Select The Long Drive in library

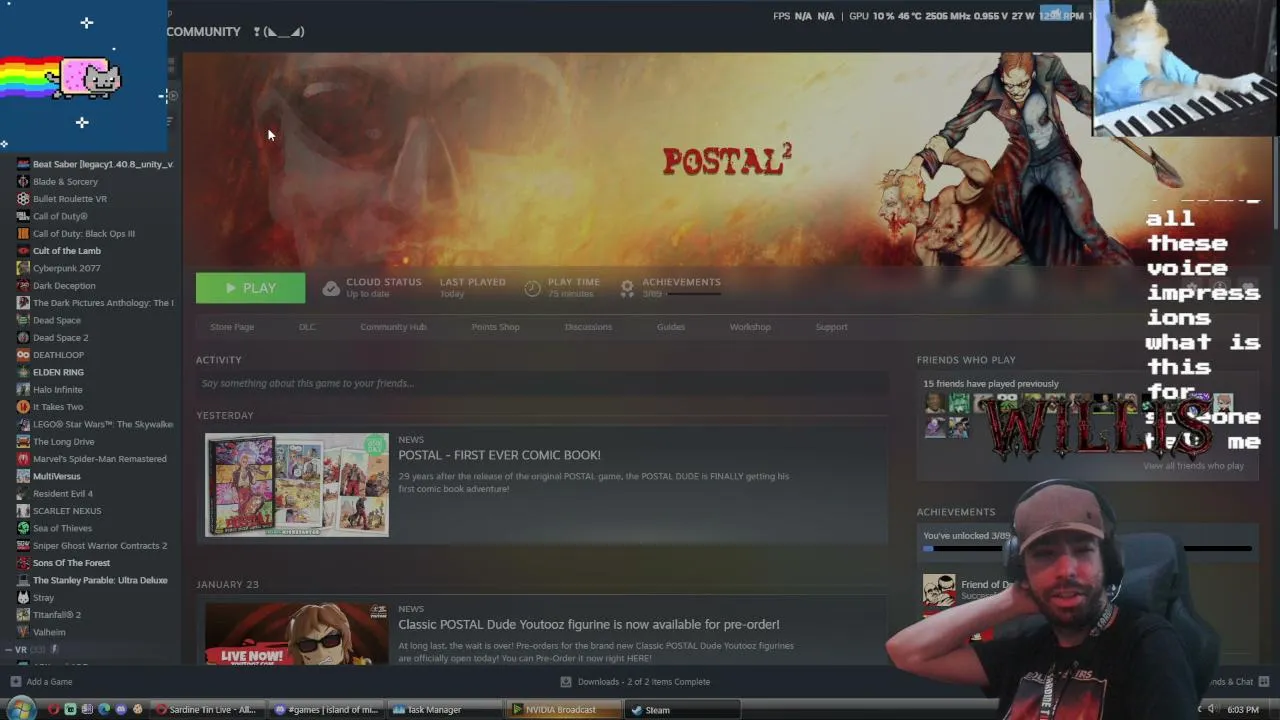pos(64,441)
